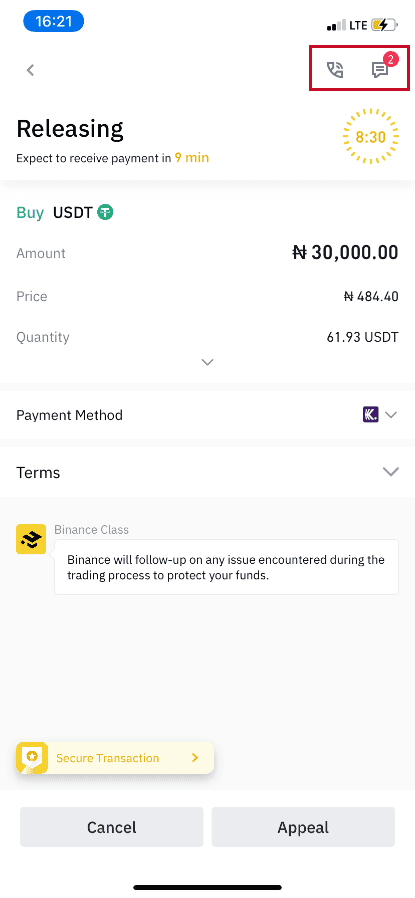Viewport: 415px width, 898px height.
Task: Tap the 8:30 countdown timer ring
Action: [x=370, y=137]
